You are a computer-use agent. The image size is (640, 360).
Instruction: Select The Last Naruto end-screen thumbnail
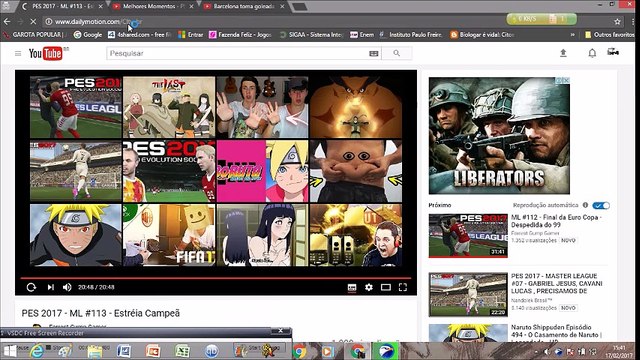pyautogui.click(x=169, y=107)
